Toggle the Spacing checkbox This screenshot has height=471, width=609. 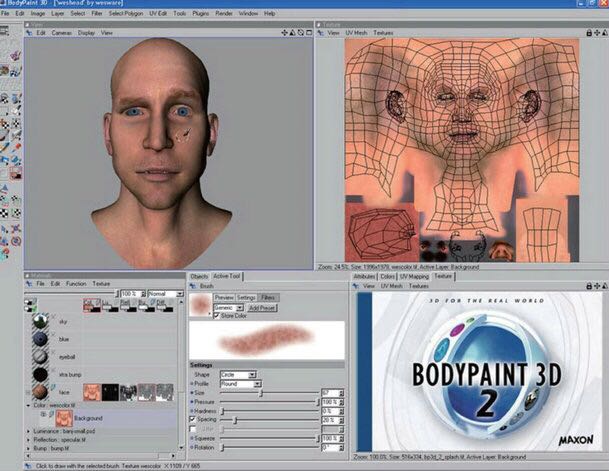192,419
